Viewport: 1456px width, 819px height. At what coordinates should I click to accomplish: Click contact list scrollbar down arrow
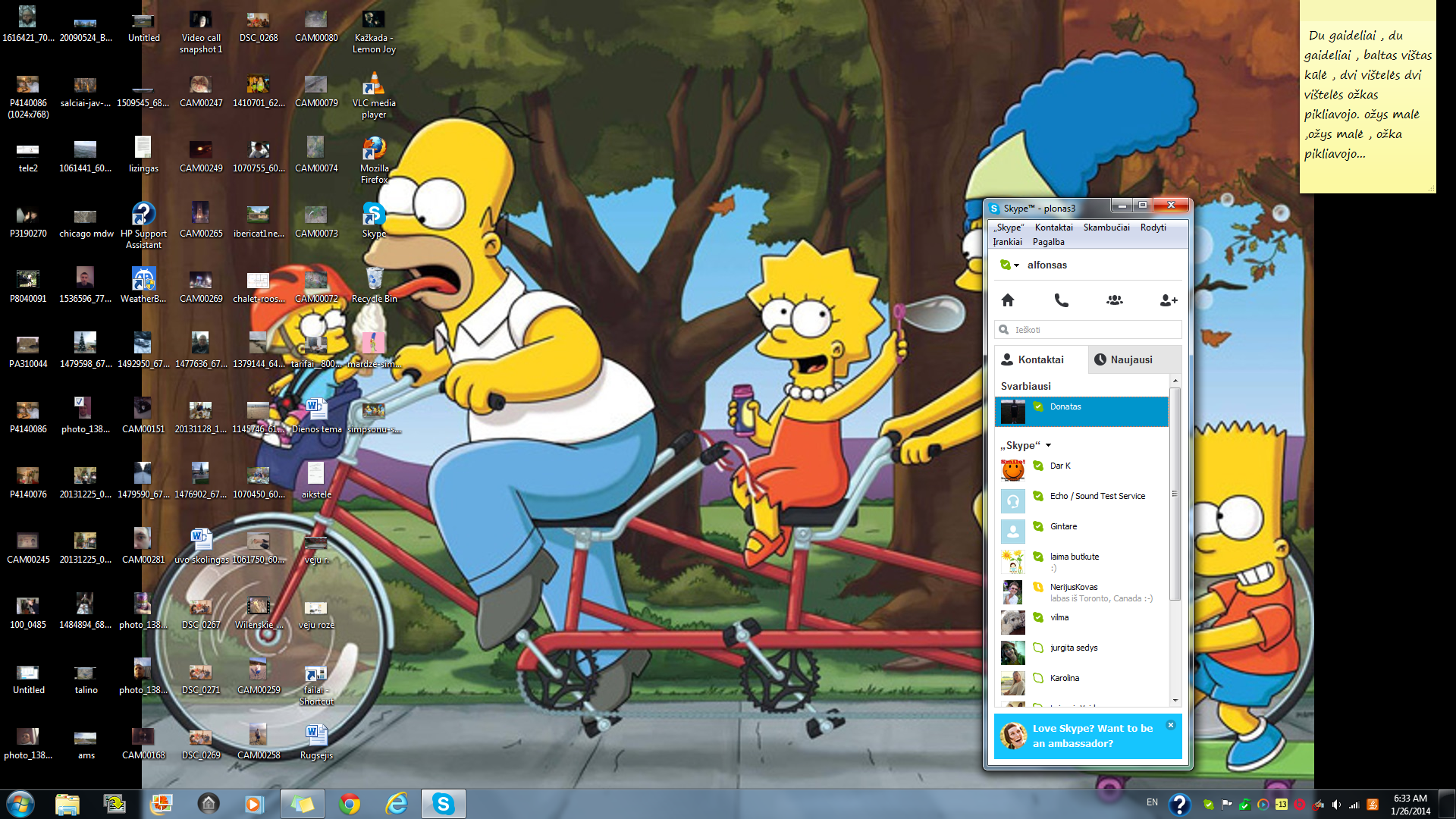tap(1175, 700)
